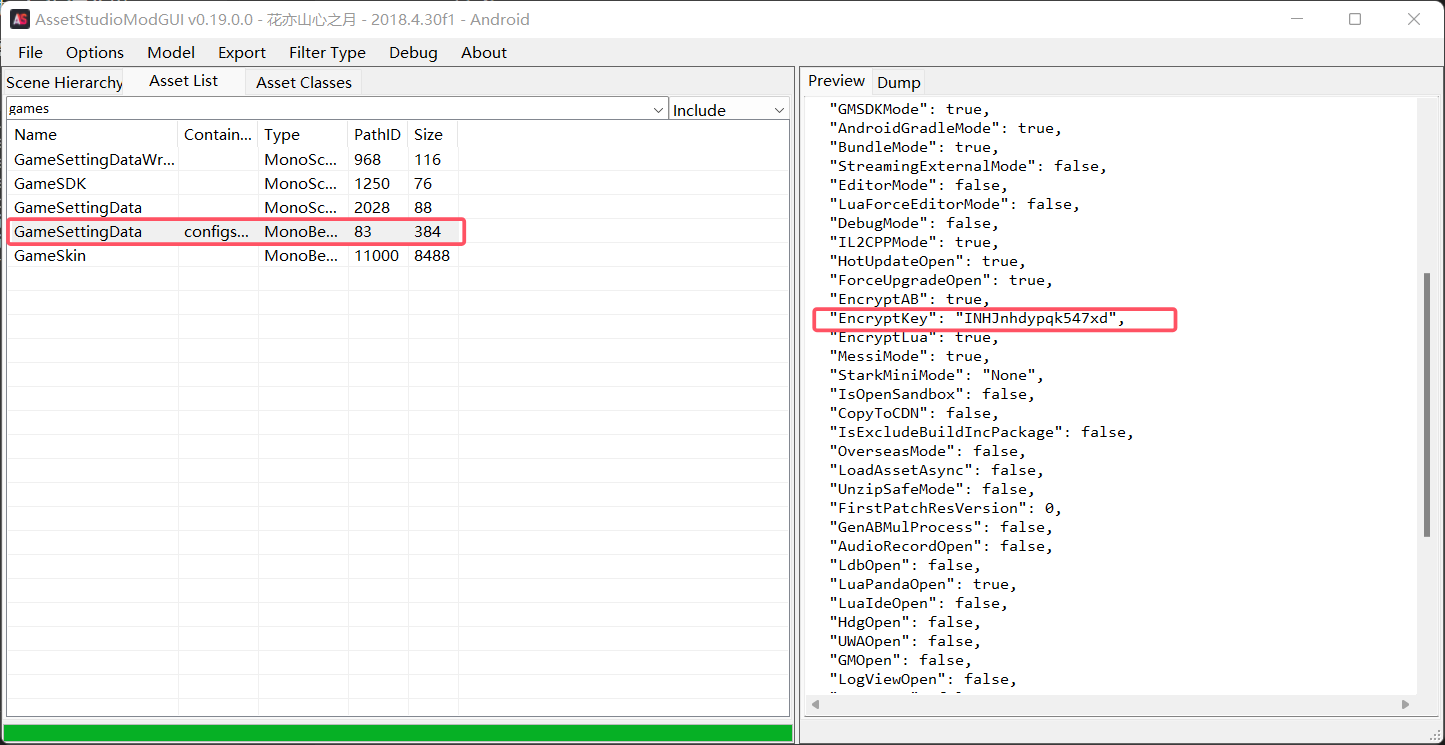
Task: Click the preview horizontal scroll right arrow
Action: click(x=1407, y=705)
